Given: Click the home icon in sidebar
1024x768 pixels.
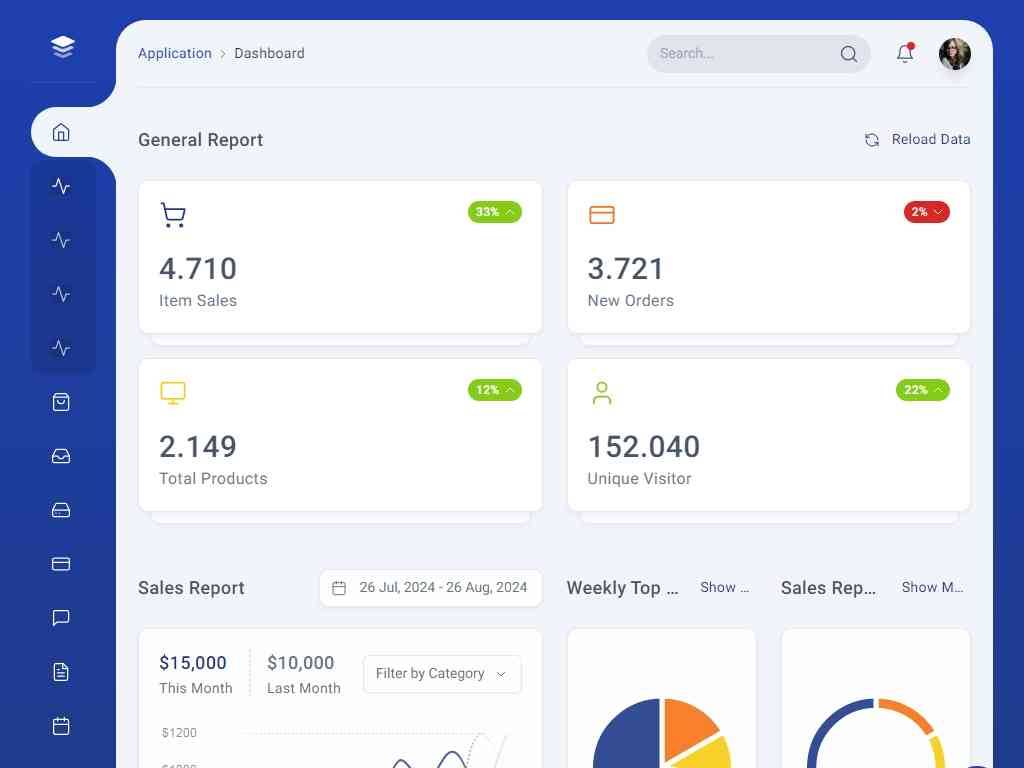Looking at the screenshot, I should click(x=61, y=132).
